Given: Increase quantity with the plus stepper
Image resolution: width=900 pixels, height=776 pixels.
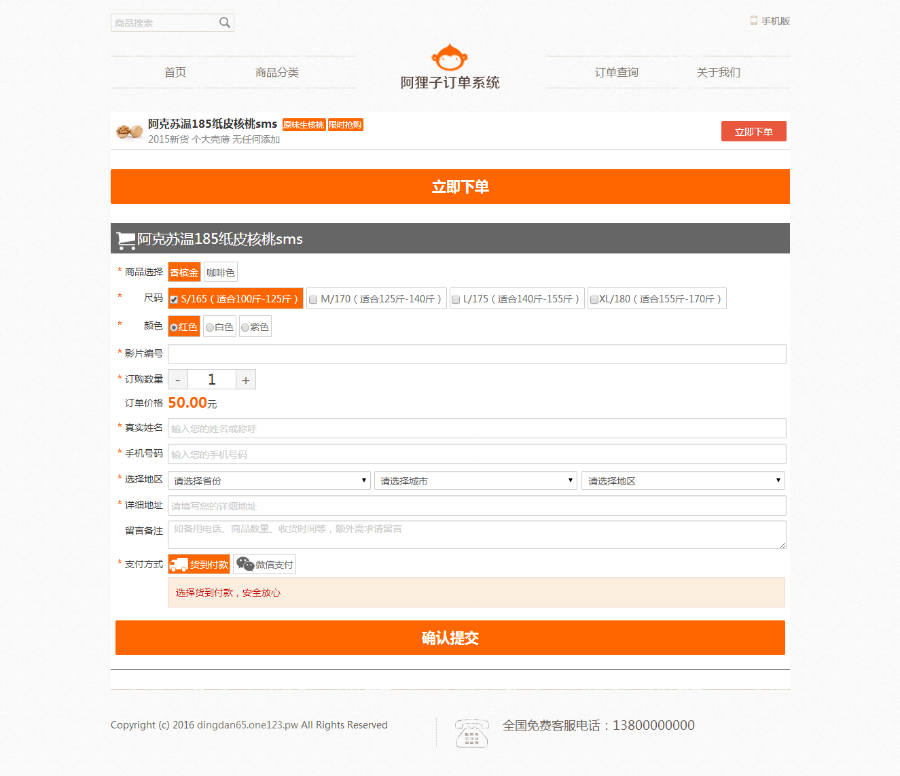Looking at the screenshot, I should click(x=245, y=379).
